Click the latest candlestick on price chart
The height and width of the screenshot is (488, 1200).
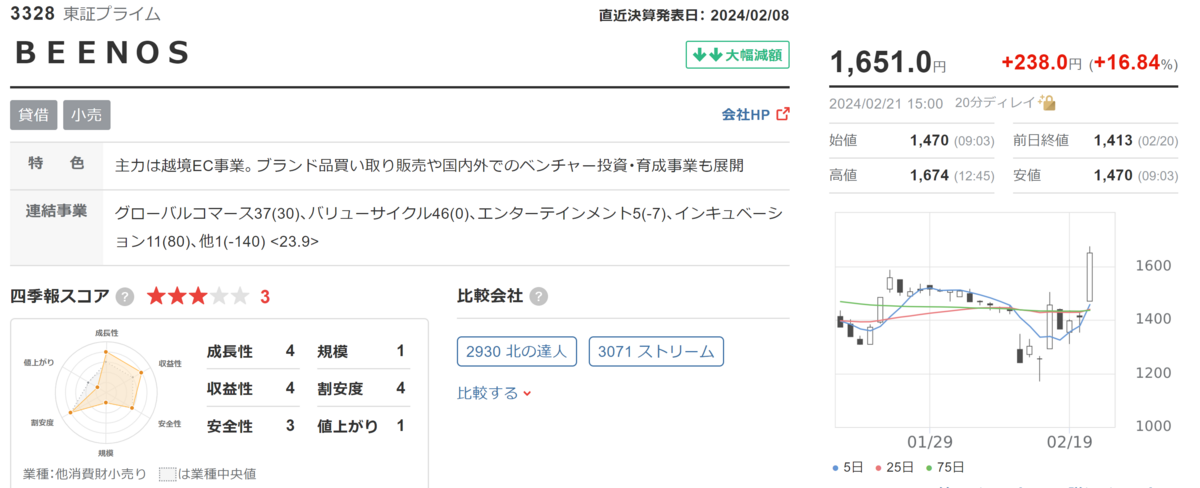1090,272
